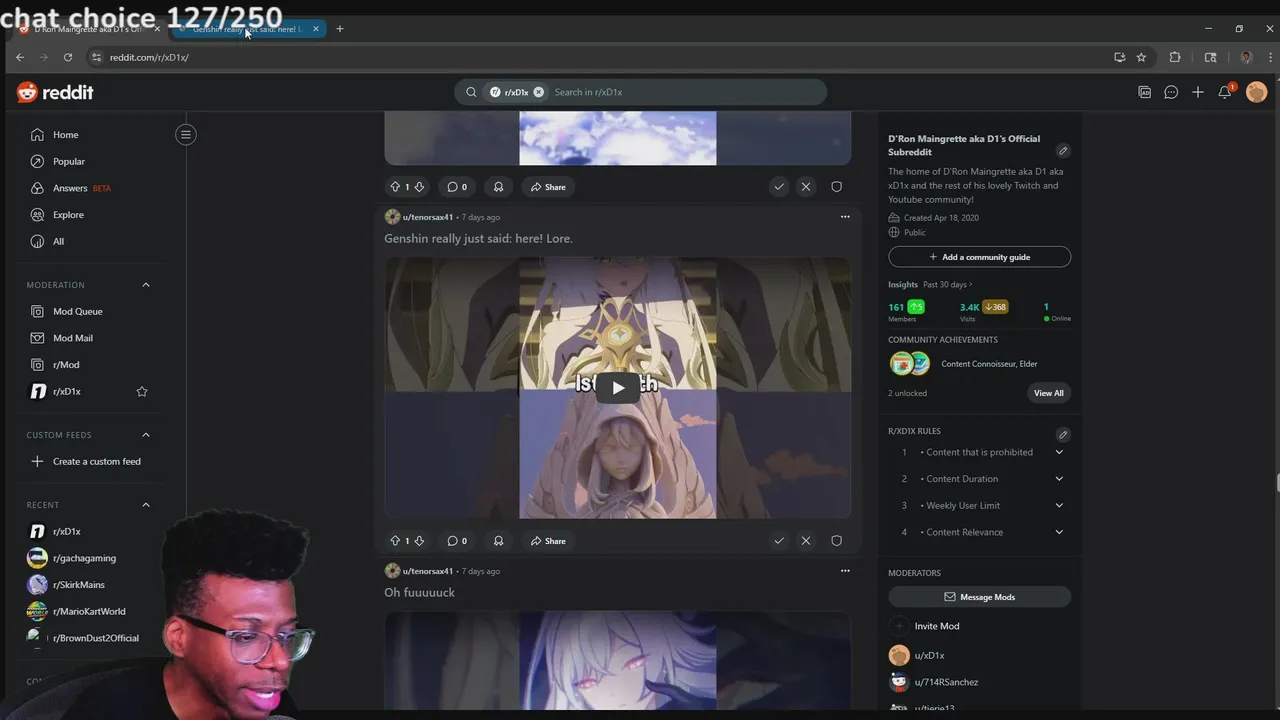Reload the page in the browser
This screenshot has height=720, width=1280.
pyautogui.click(x=68, y=57)
